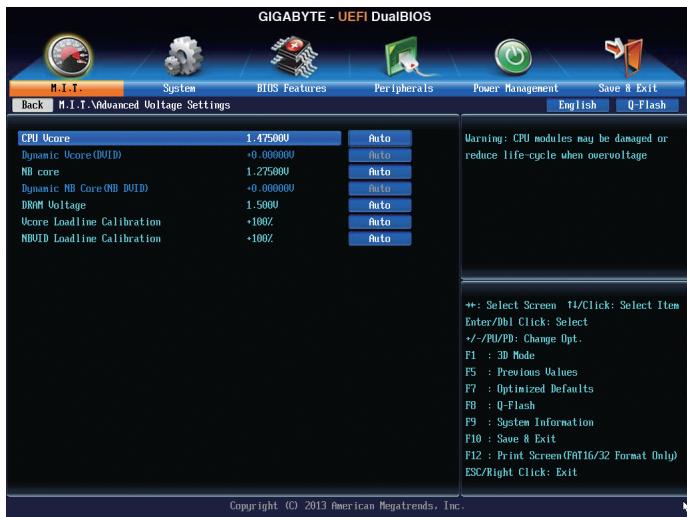
Task: Open Vcore Loadline Calibration Auto option
Action: coord(380,222)
